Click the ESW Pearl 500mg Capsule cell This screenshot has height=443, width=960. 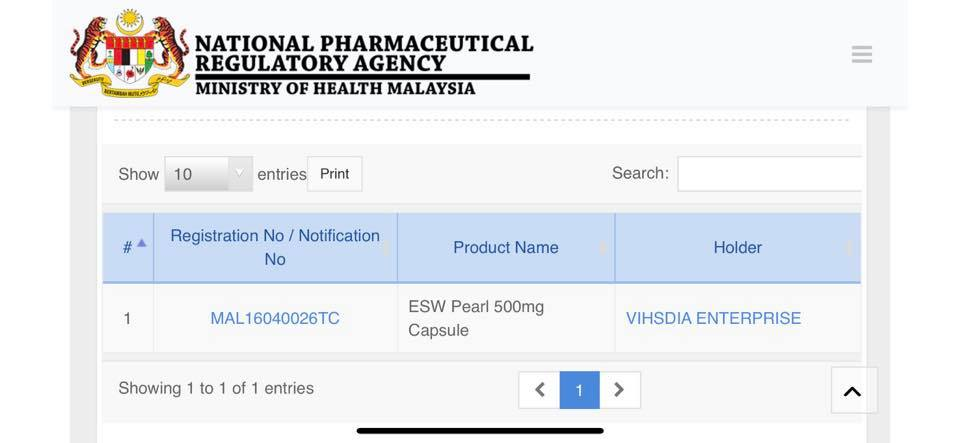[x=476, y=318]
